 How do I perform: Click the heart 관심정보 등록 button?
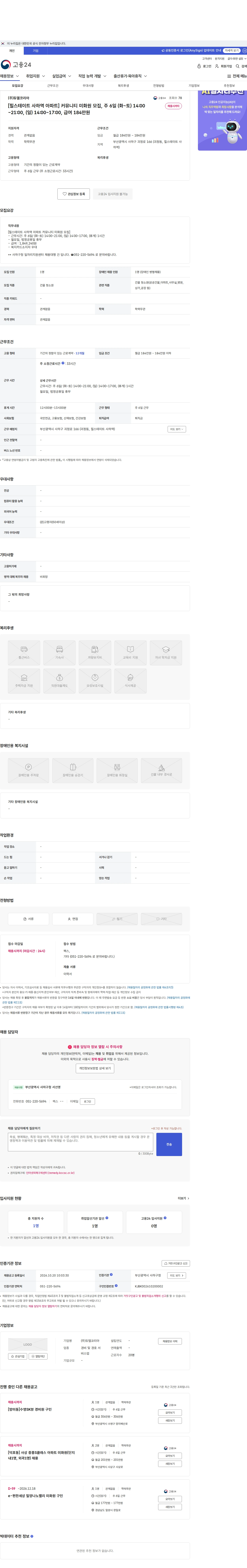coord(74,194)
